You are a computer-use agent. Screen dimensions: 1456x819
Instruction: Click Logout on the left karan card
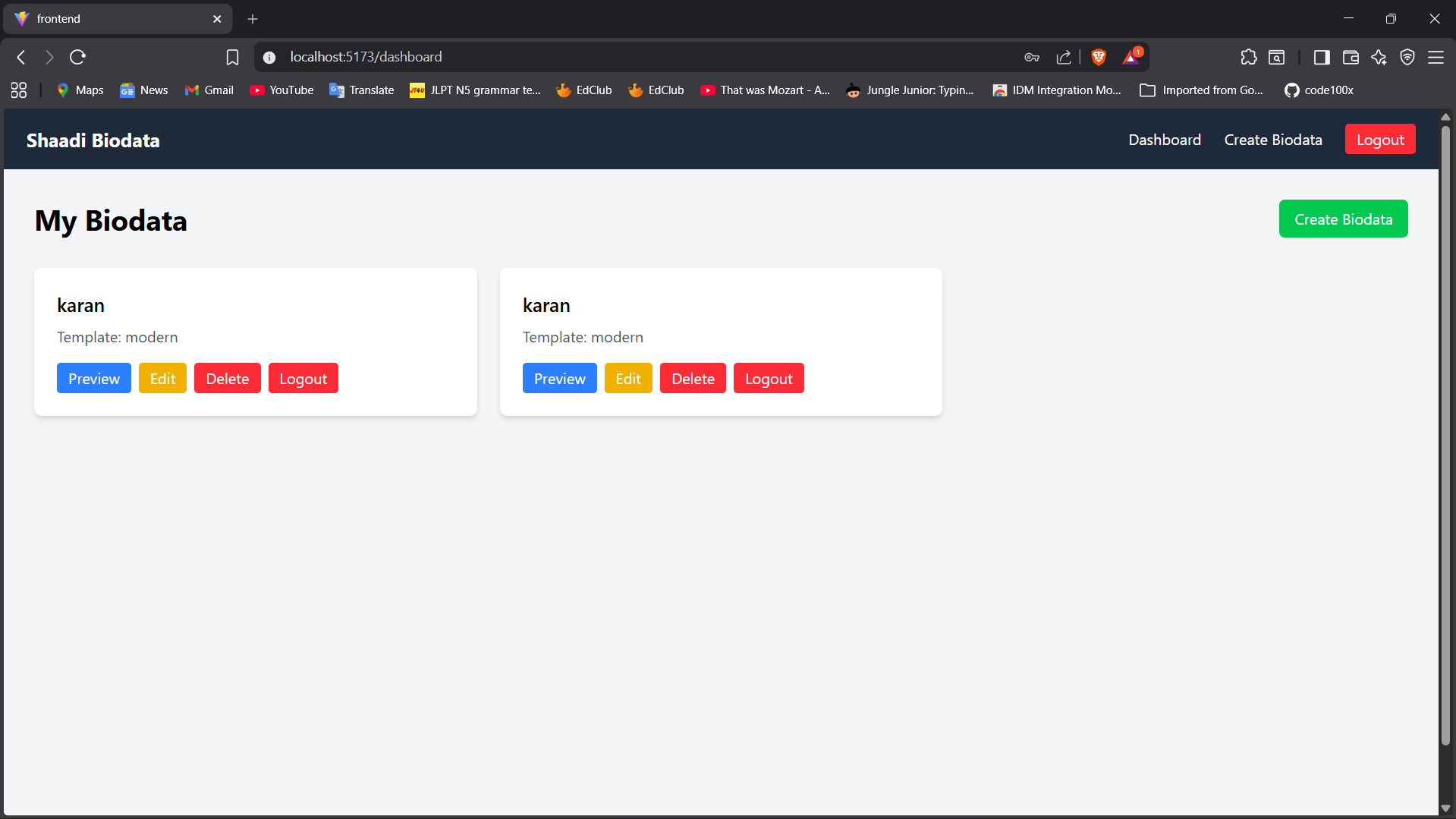coord(303,379)
